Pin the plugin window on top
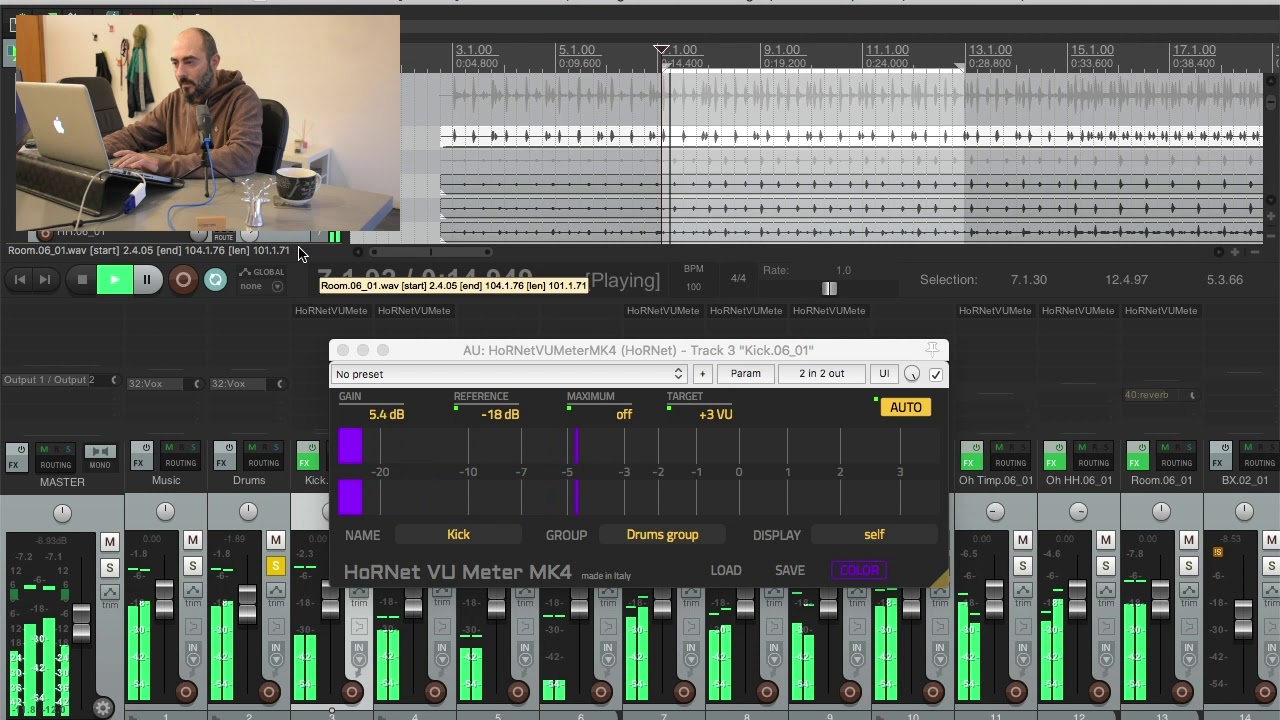 click(932, 349)
